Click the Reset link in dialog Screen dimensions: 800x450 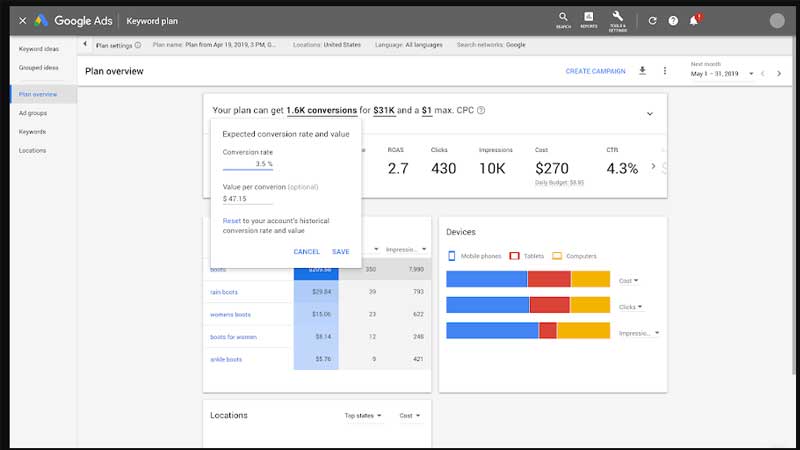pyautogui.click(x=232, y=221)
